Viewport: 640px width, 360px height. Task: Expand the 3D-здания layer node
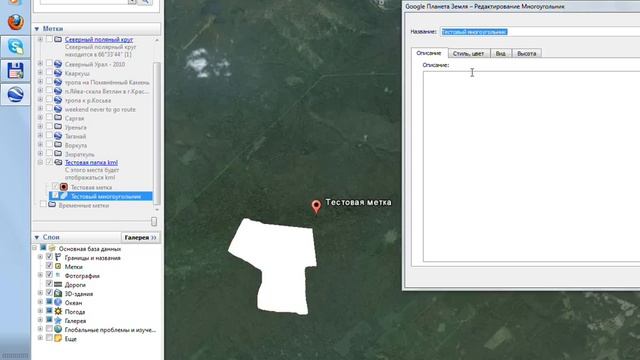[40, 293]
